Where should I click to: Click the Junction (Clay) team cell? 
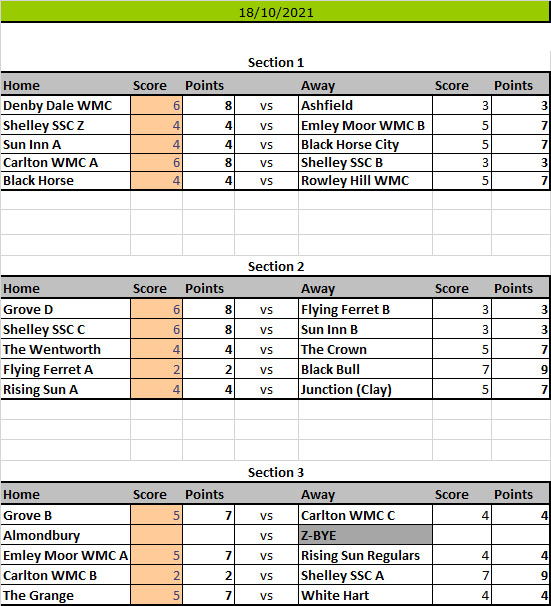[x=365, y=389]
